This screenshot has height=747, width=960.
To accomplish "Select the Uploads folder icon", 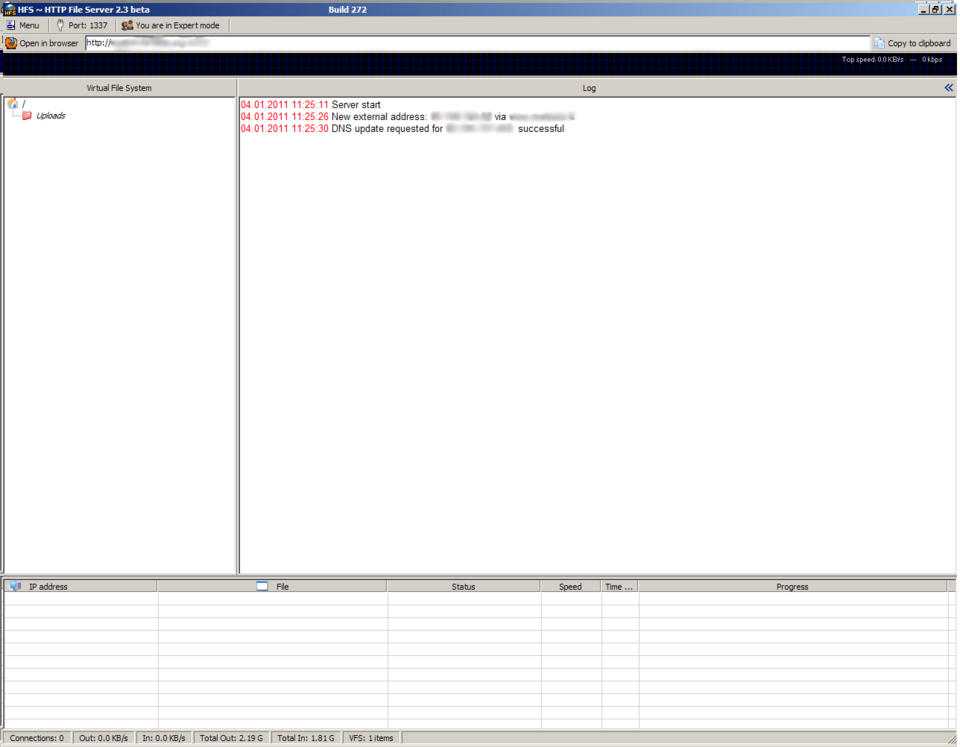I will [x=26, y=114].
